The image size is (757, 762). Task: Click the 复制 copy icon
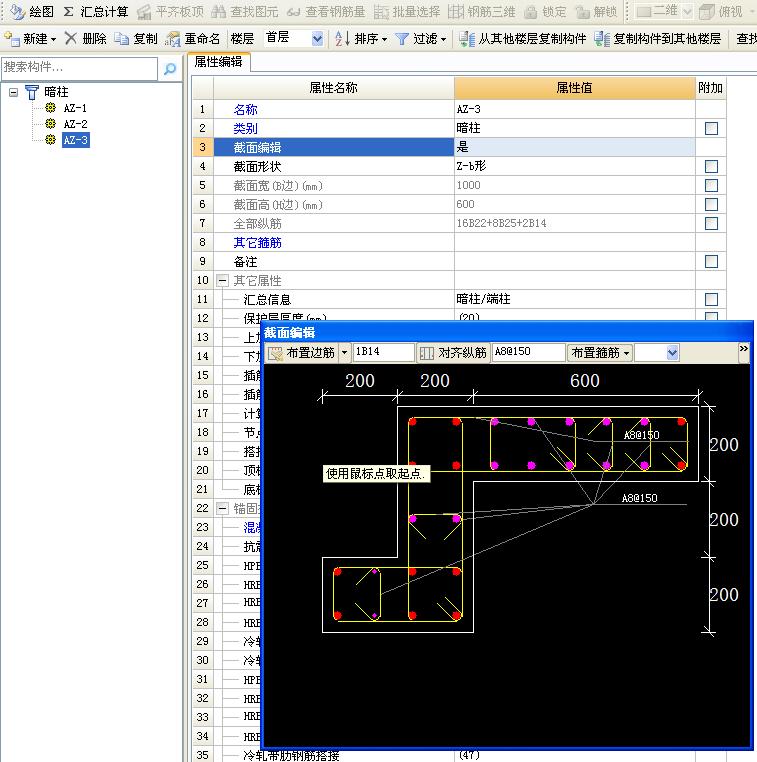(x=121, y=38)
